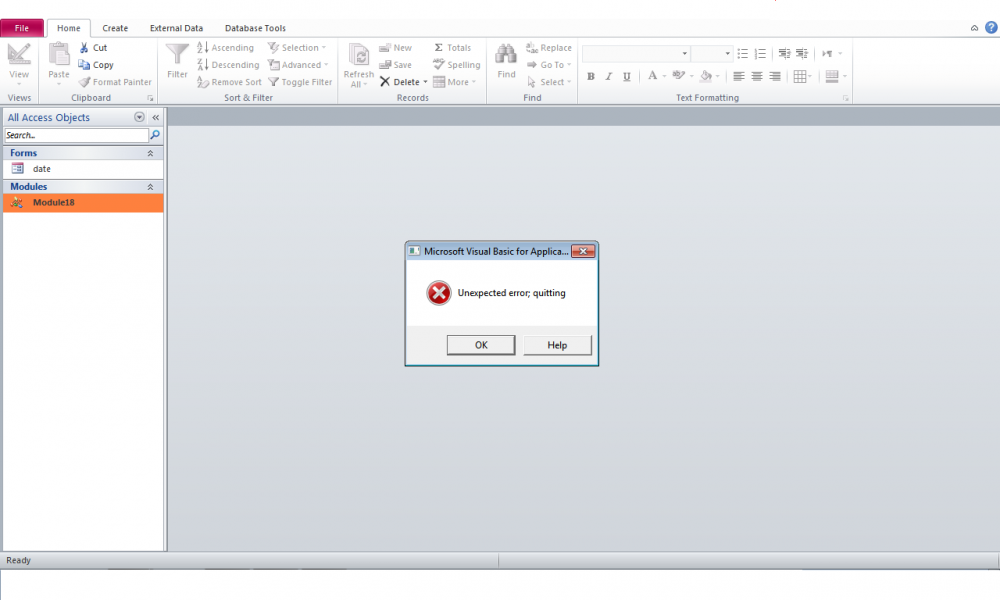Open the font color picker
Viewport: 1000px width, 600px height.
tap(652, 77)
